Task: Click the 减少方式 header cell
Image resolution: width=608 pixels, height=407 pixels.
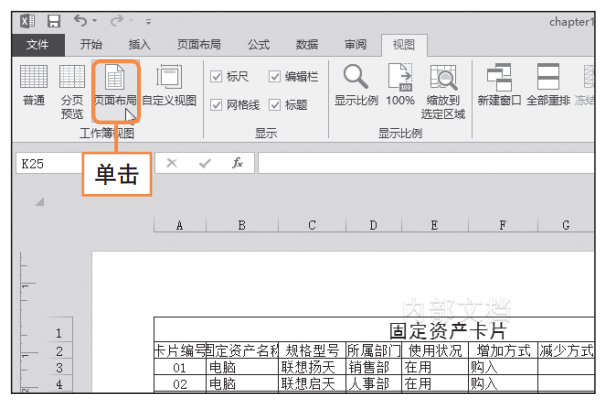Action: click(x=566, y=351)
